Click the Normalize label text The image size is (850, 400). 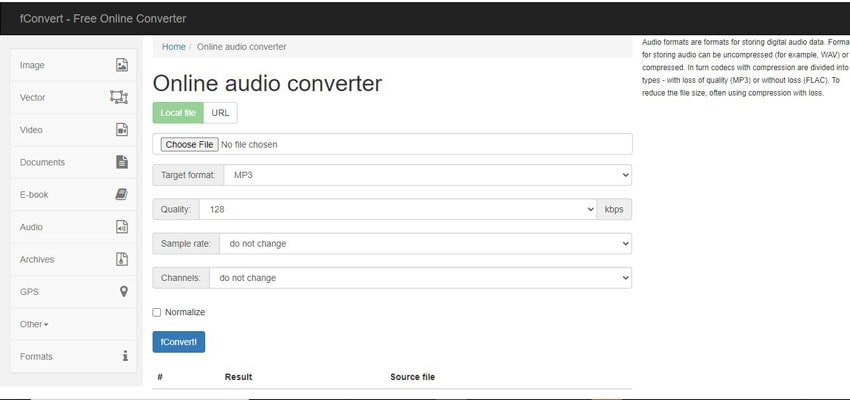185,312
